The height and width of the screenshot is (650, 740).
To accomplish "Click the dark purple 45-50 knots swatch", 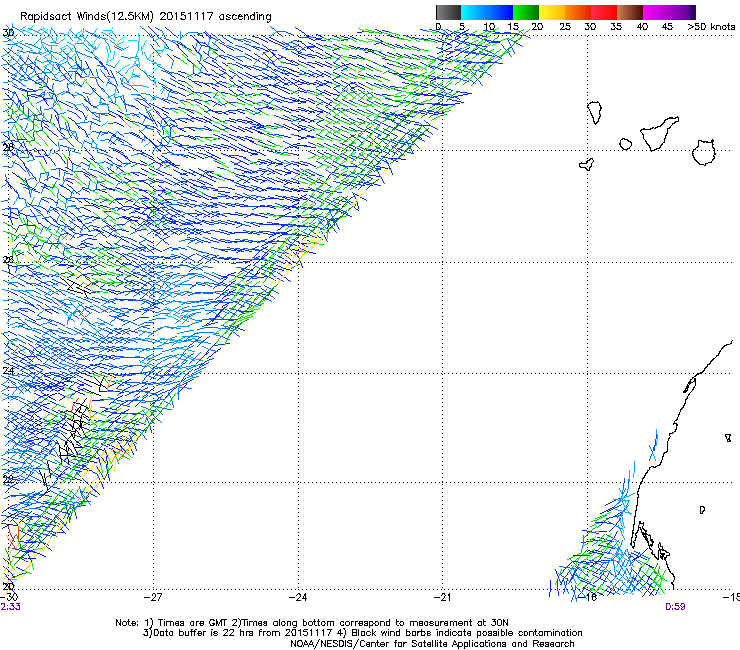I will point(682,12).
